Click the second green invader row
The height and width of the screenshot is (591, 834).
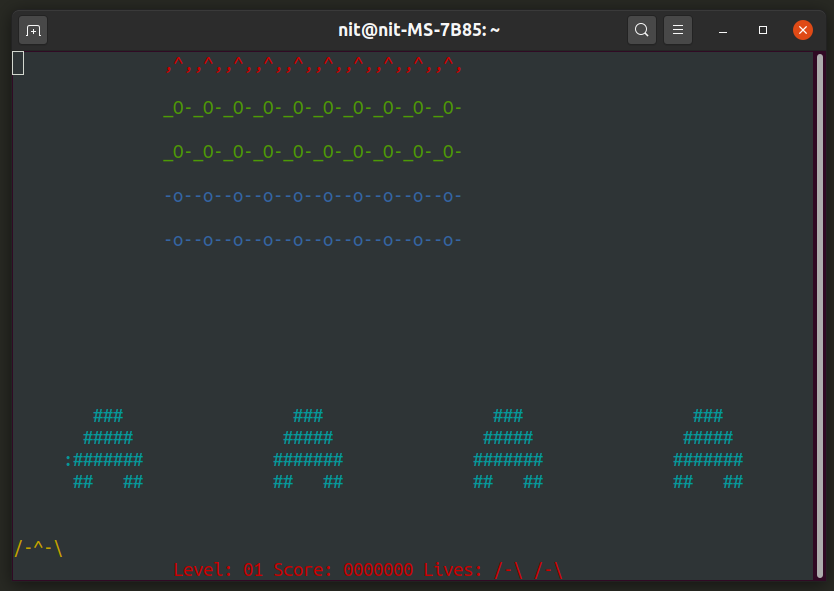tap(312, 152)
